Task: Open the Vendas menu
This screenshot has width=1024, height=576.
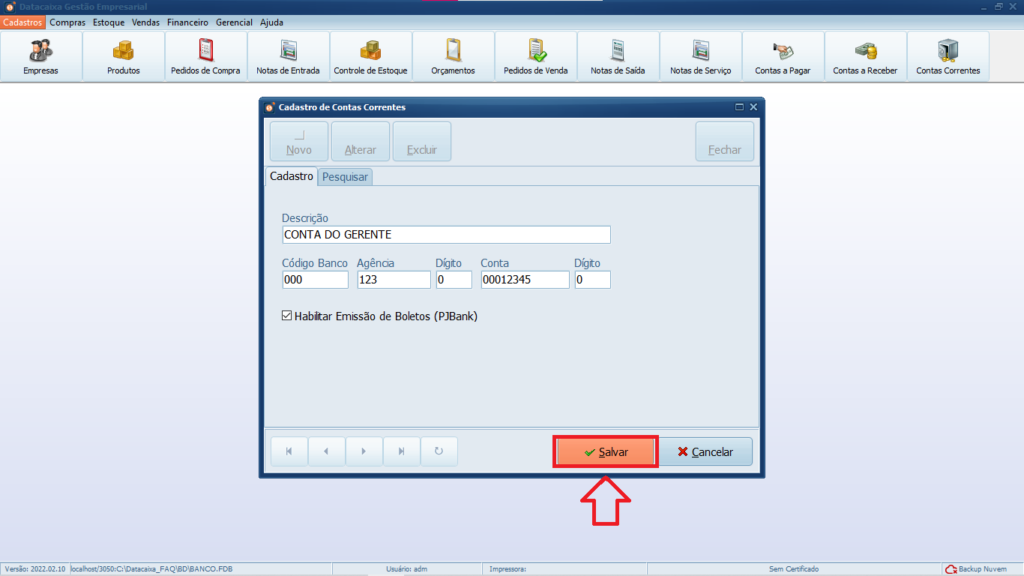Action: (145, 22)
